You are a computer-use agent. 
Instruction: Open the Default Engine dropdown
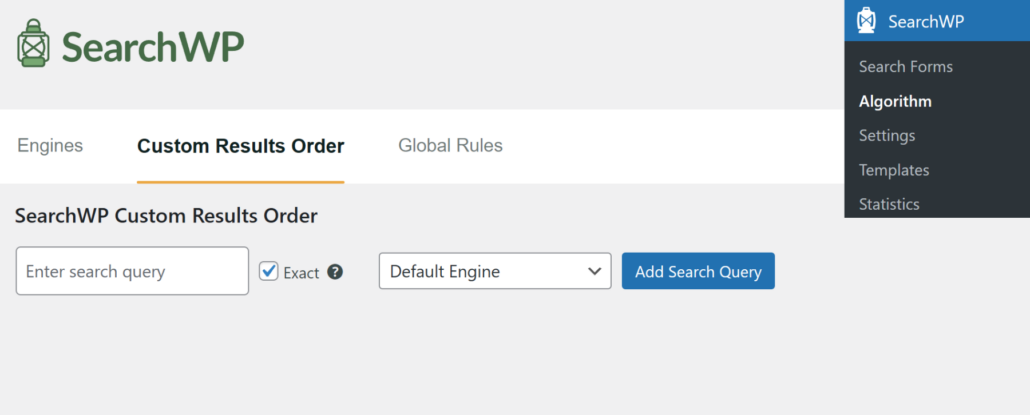point(495,271)
